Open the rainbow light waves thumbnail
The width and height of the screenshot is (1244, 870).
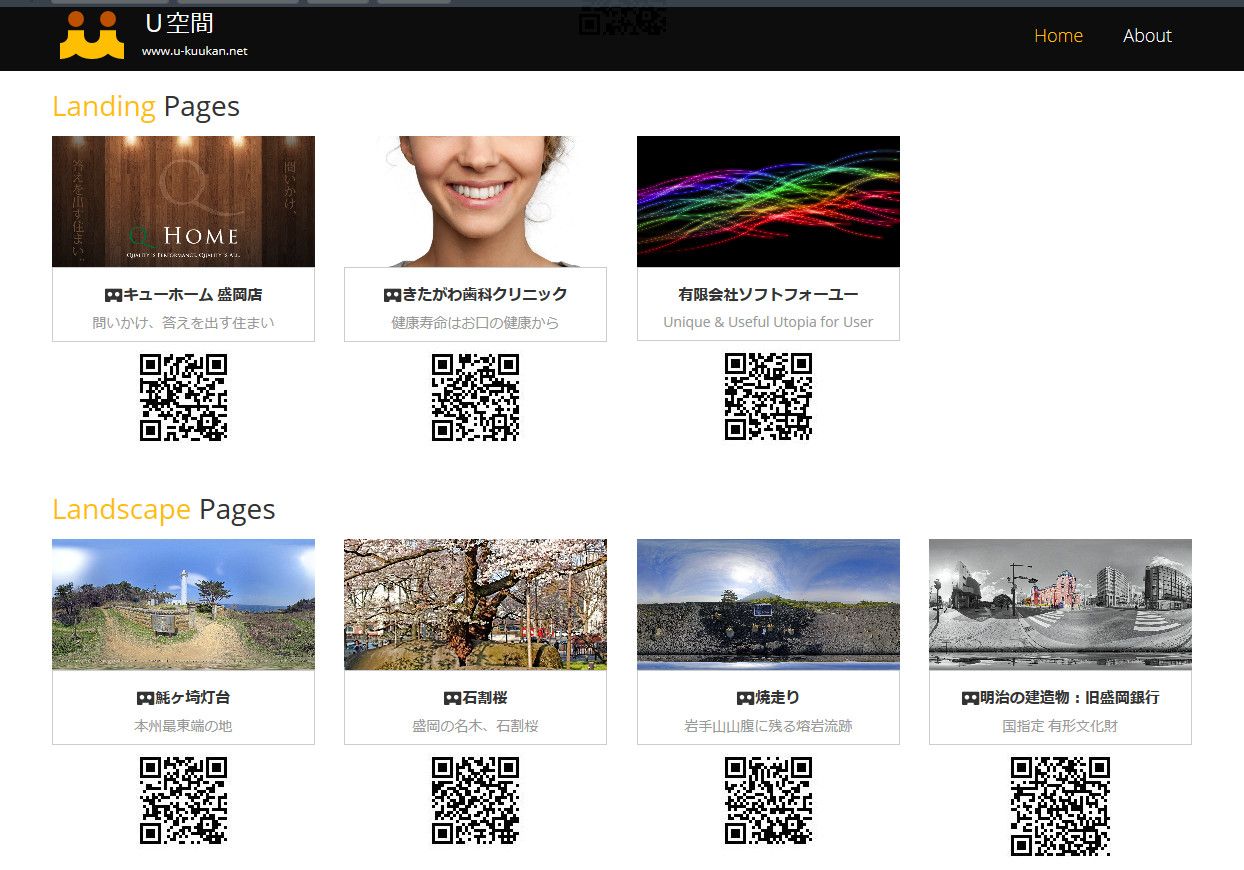(x=768, y=201)
